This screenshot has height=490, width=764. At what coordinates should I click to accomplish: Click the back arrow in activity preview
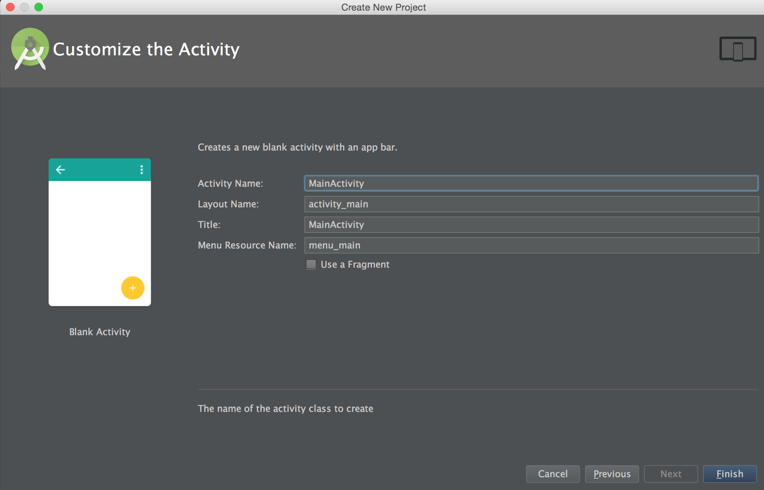click(60, 170)
